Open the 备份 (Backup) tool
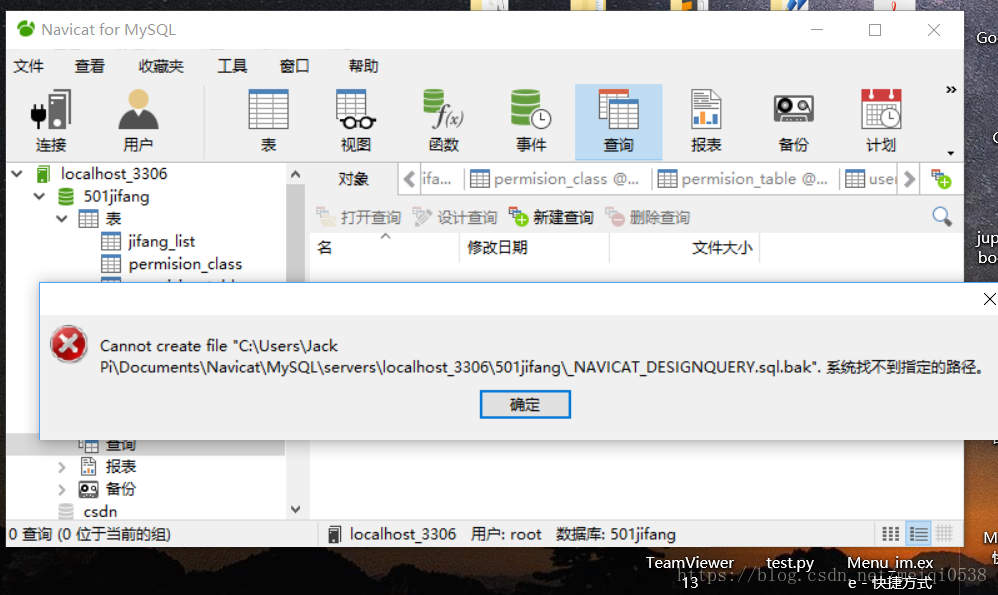Viewport: 998px width, 595px height. click(x=793, y=118)
